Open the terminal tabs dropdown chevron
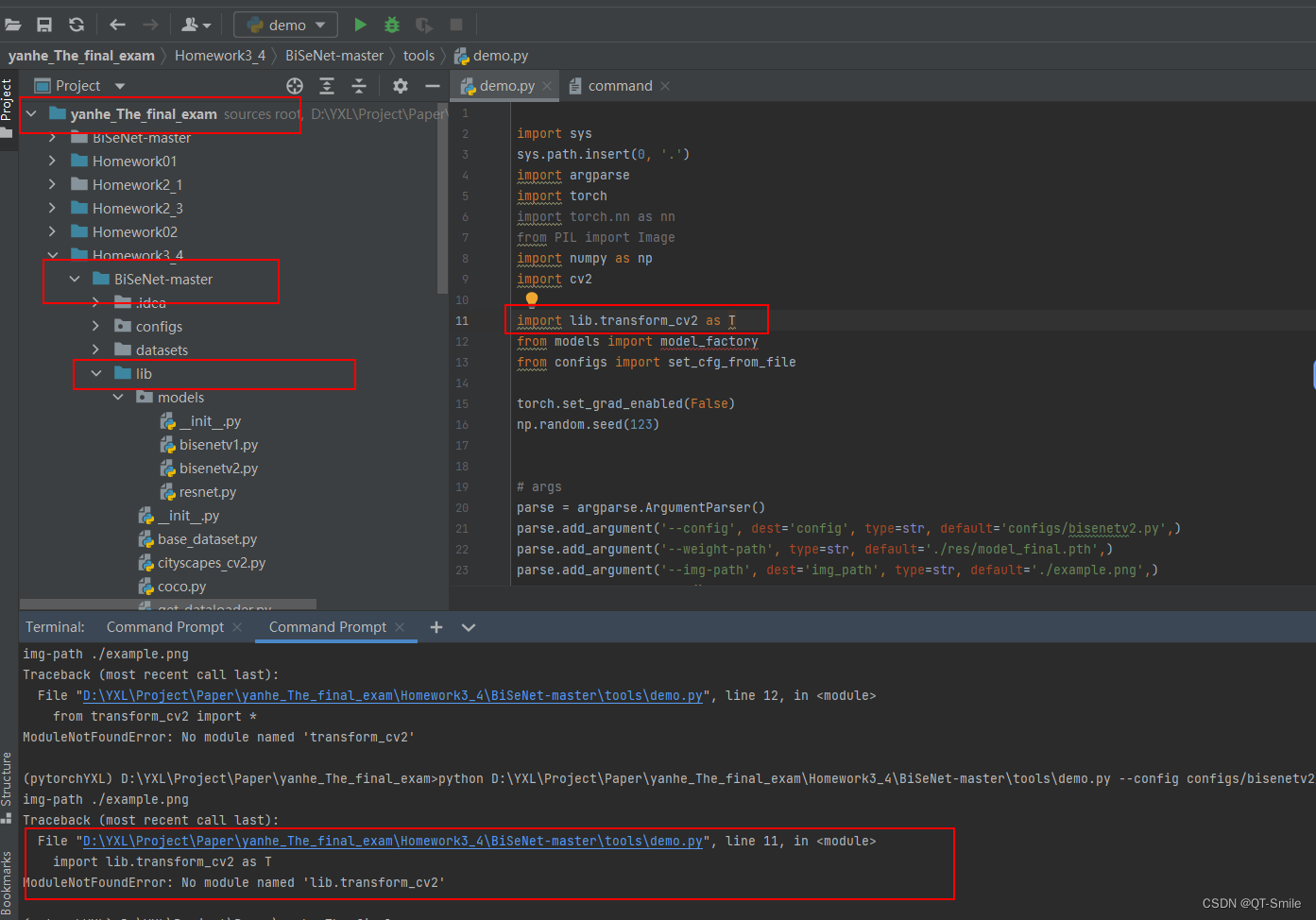 point(469,627)
